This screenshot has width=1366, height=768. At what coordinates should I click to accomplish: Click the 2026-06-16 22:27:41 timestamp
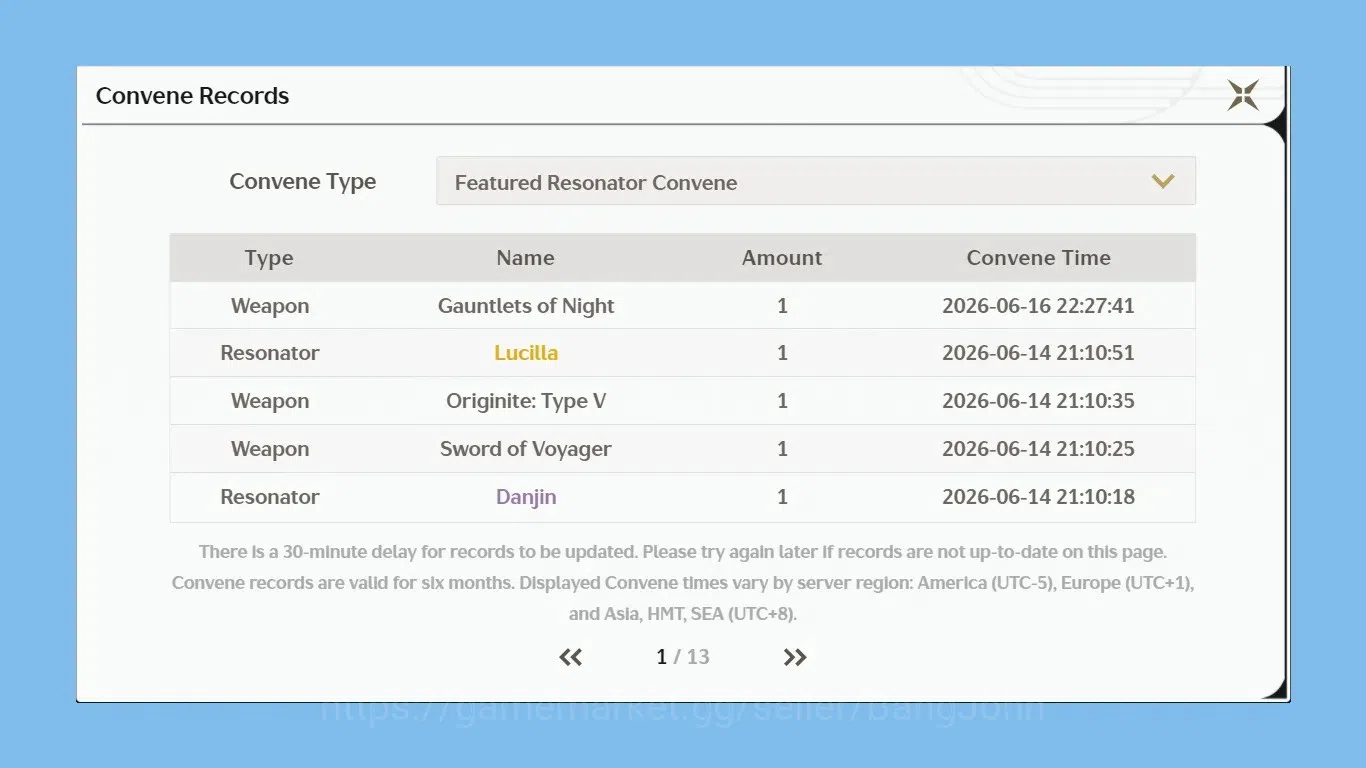(1038, 306)
